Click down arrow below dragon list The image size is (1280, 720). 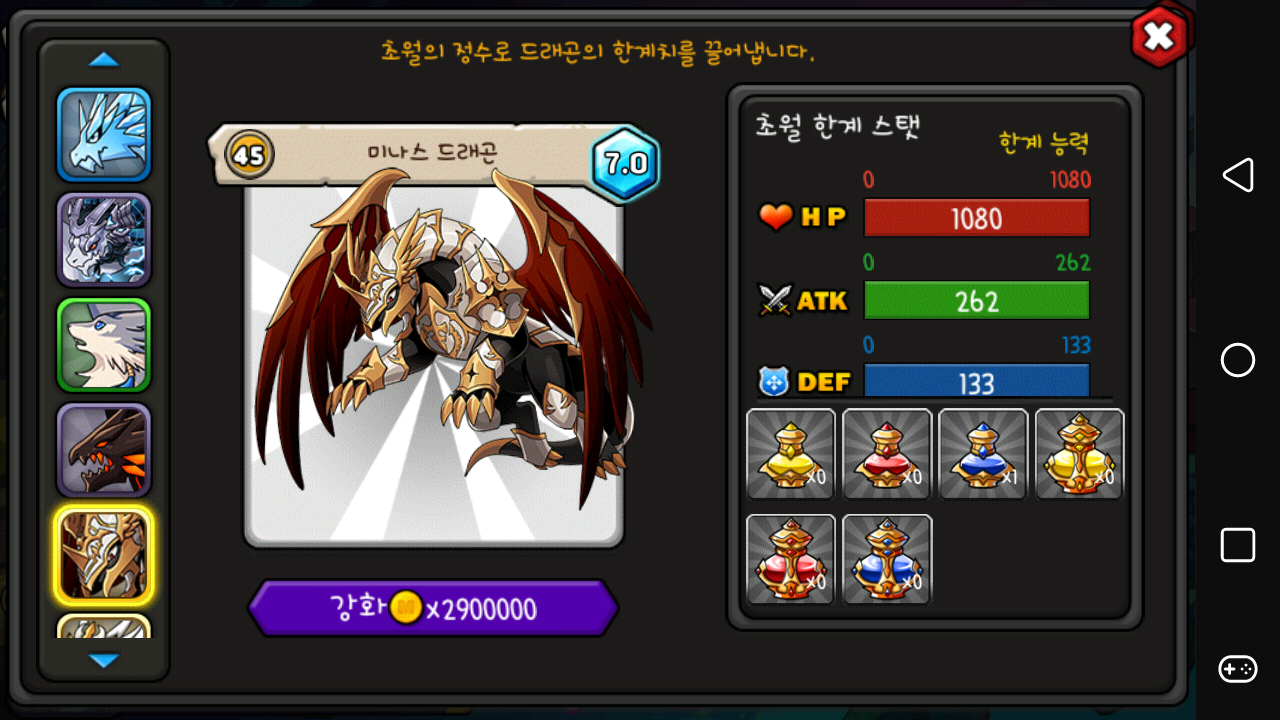[104, 660]
